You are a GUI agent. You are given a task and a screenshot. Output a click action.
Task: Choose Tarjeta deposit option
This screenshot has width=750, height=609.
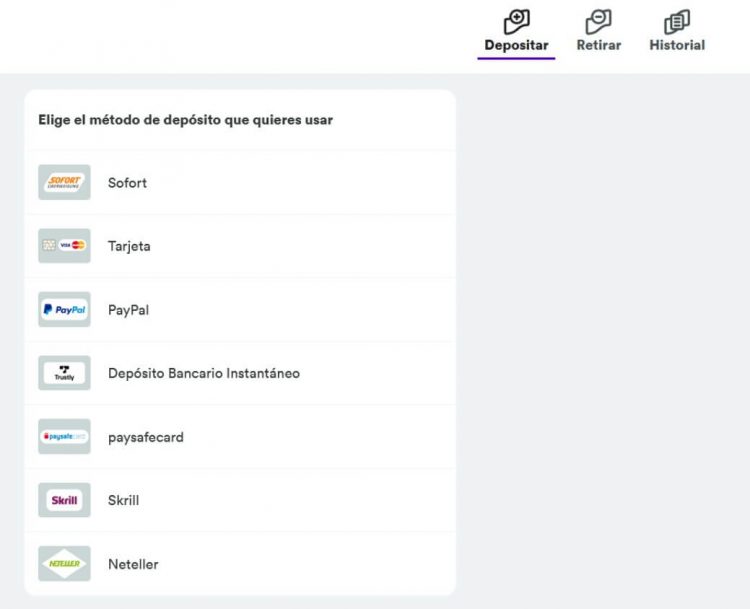(x=129, y=246)
